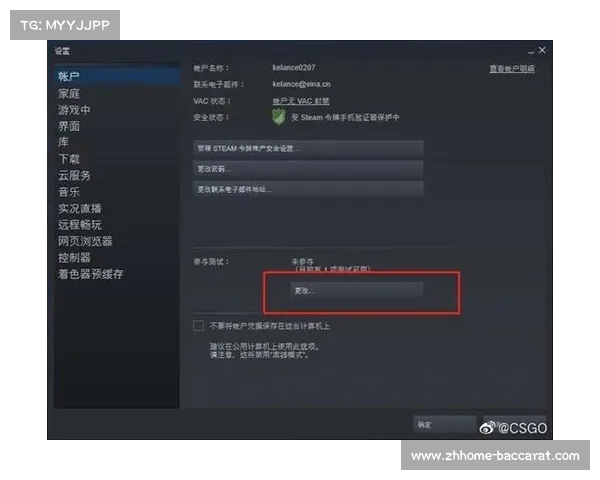The image size is (600, 480).
Task: Go to 游戏中 settings
Action: click(74, 110)
